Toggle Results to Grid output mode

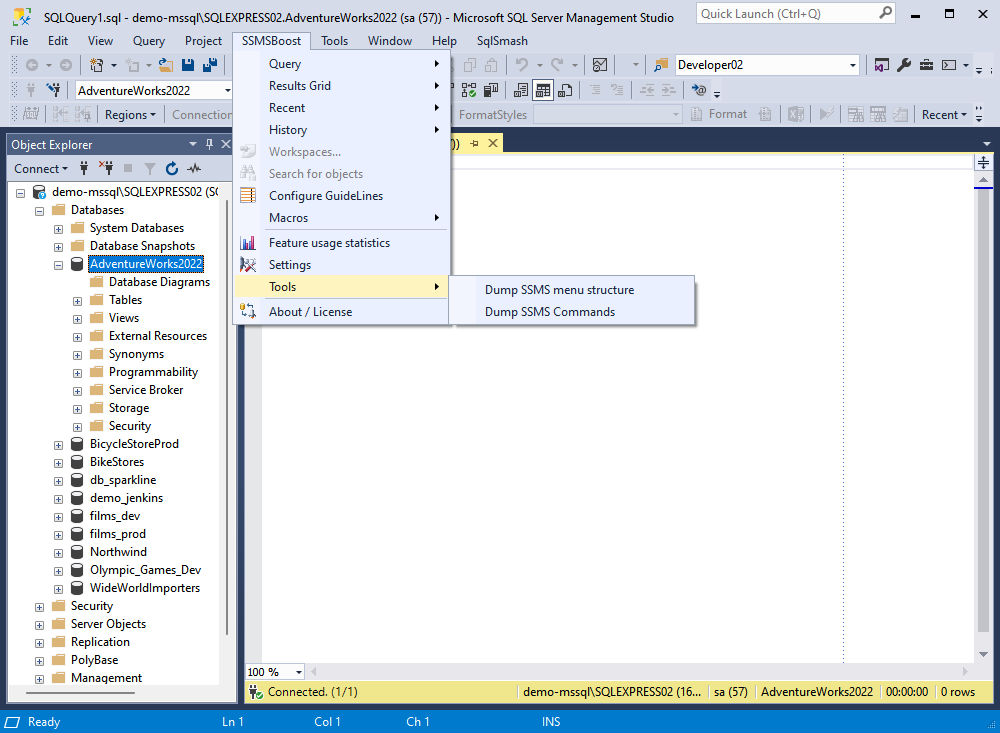543,90
